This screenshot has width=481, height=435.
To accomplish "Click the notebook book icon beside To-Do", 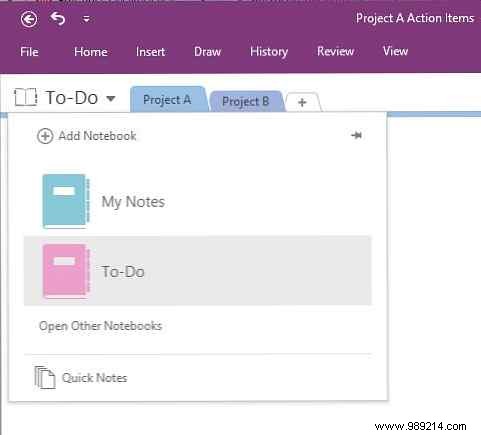I will pyautogui.click(x=26, y=97).
